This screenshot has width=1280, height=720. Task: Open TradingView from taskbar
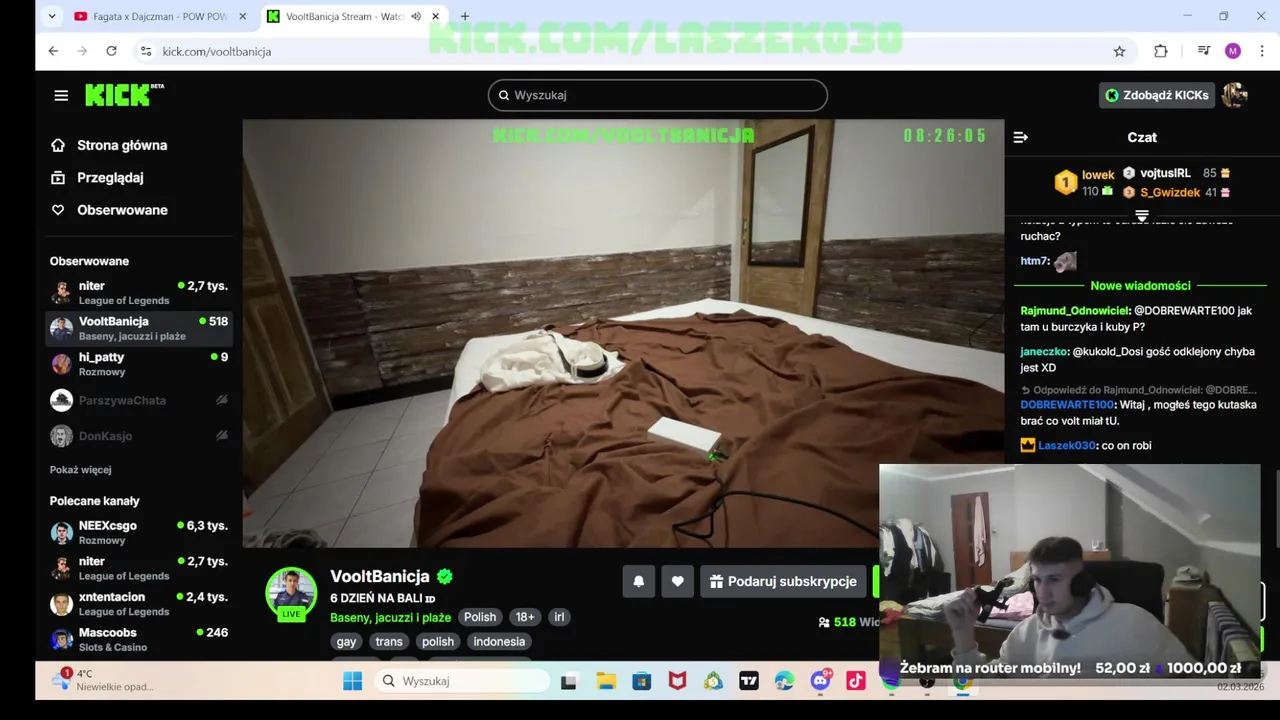click(748, 681)
